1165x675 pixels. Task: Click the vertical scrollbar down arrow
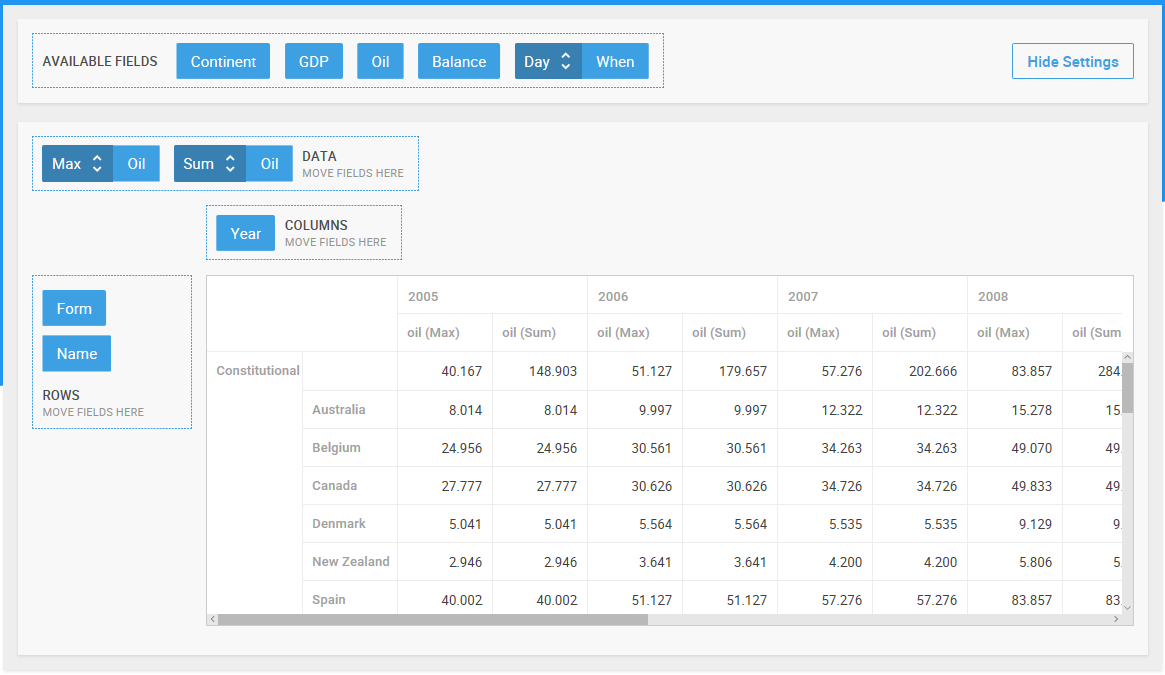1128,607
